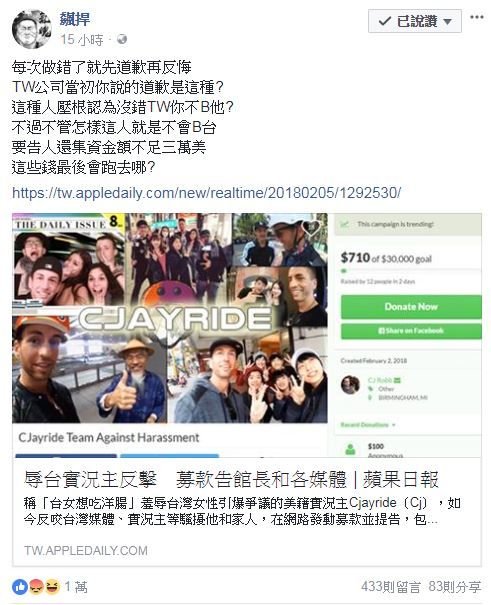491x605 pixels.
Task: Click the Share on Facebook button
Action: coord(411,331)
